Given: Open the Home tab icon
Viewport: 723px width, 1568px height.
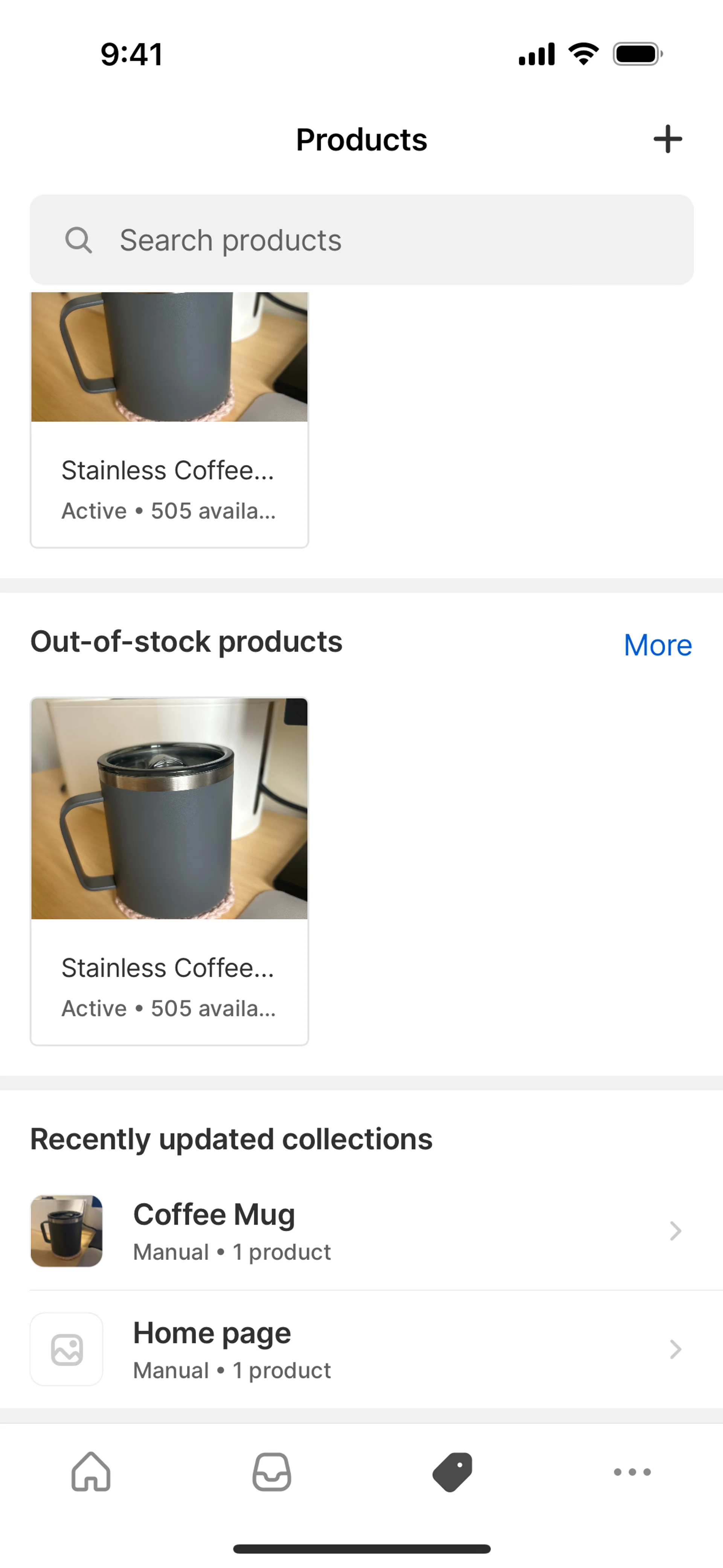Looking at the screenshot, I should click(x=91, y=1472).
